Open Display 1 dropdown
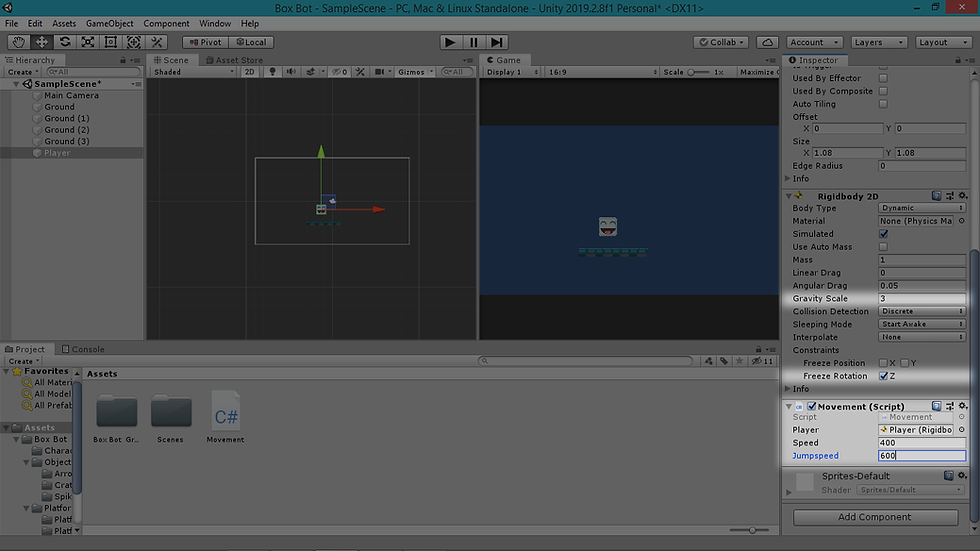The height and width of the screenshot is (551, 980). pos(512,72)
